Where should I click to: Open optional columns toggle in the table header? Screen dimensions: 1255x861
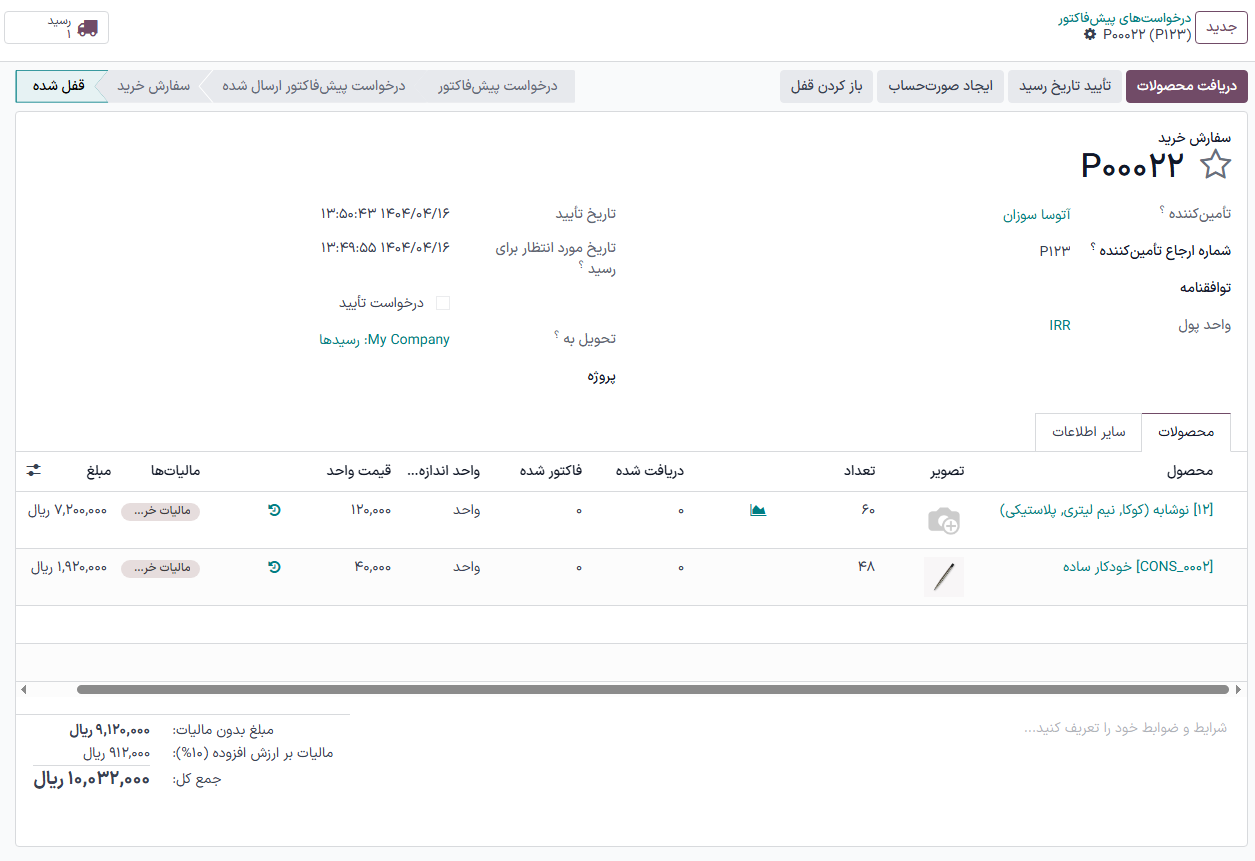32,470
